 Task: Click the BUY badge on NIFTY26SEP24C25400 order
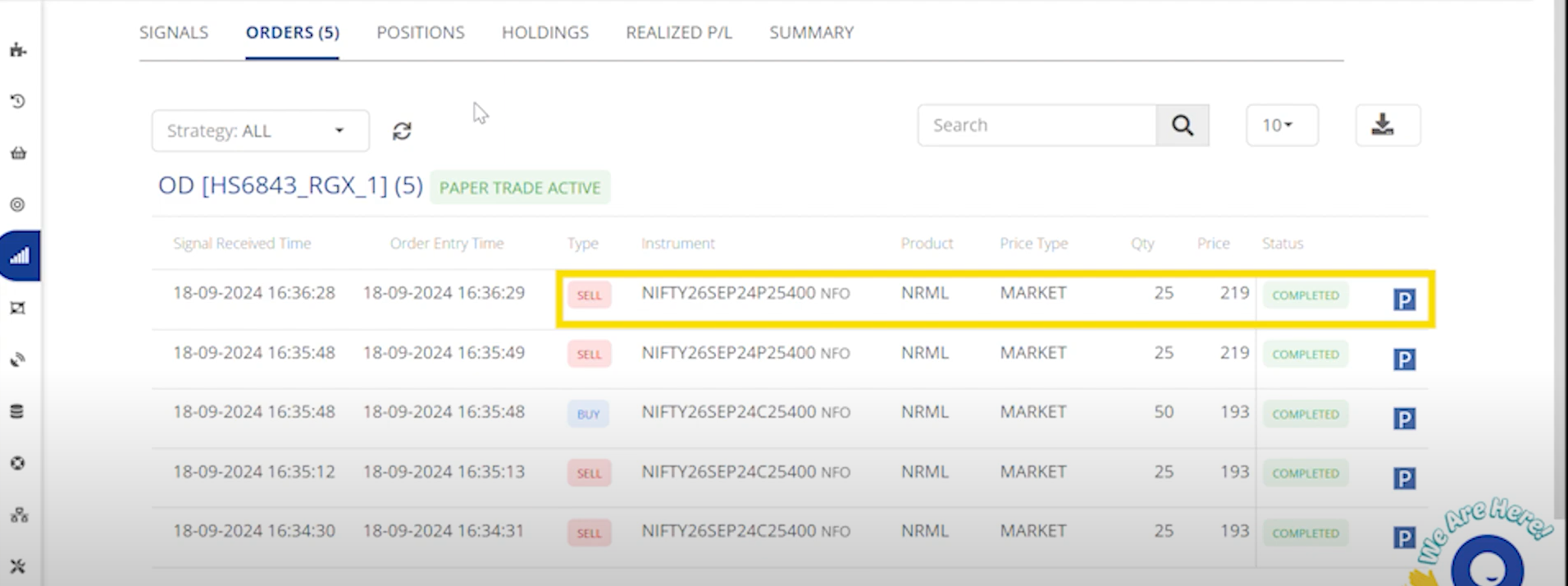click(588, 414)
